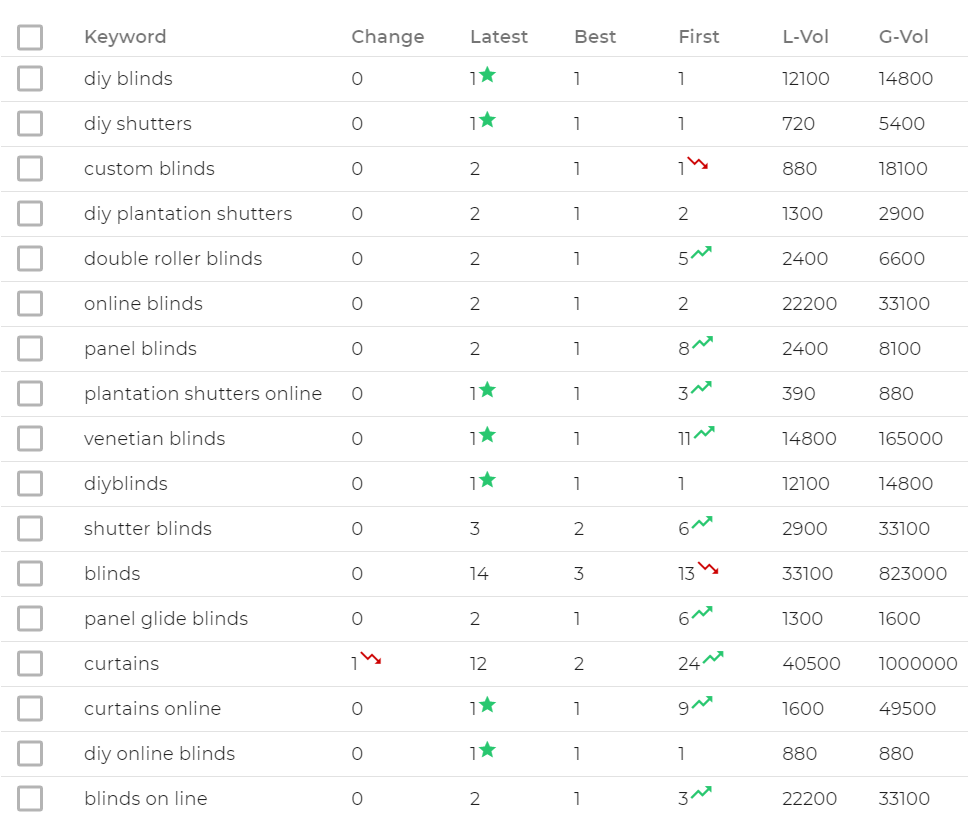Sort by the L-Vol column header
The image size is (968, 815).
806,37
